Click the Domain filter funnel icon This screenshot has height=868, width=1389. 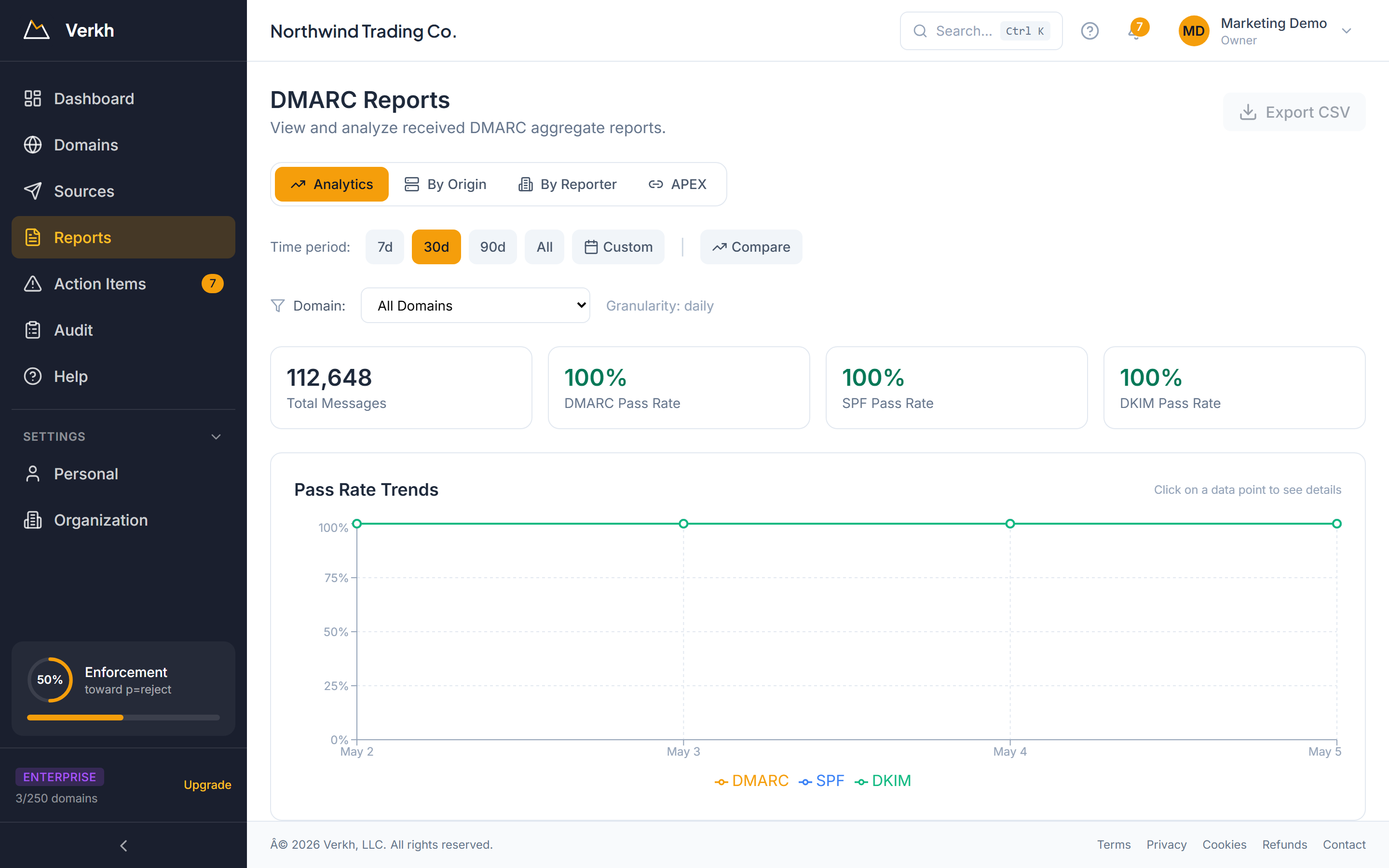pyautogui.click(x=278, y=305)
